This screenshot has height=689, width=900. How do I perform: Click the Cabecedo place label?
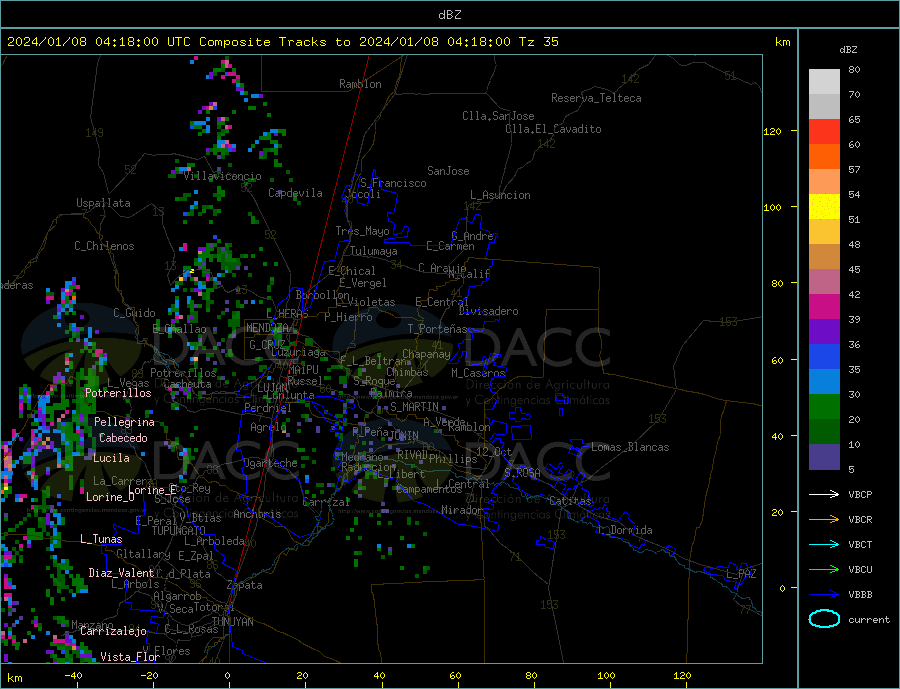(123, 438)
